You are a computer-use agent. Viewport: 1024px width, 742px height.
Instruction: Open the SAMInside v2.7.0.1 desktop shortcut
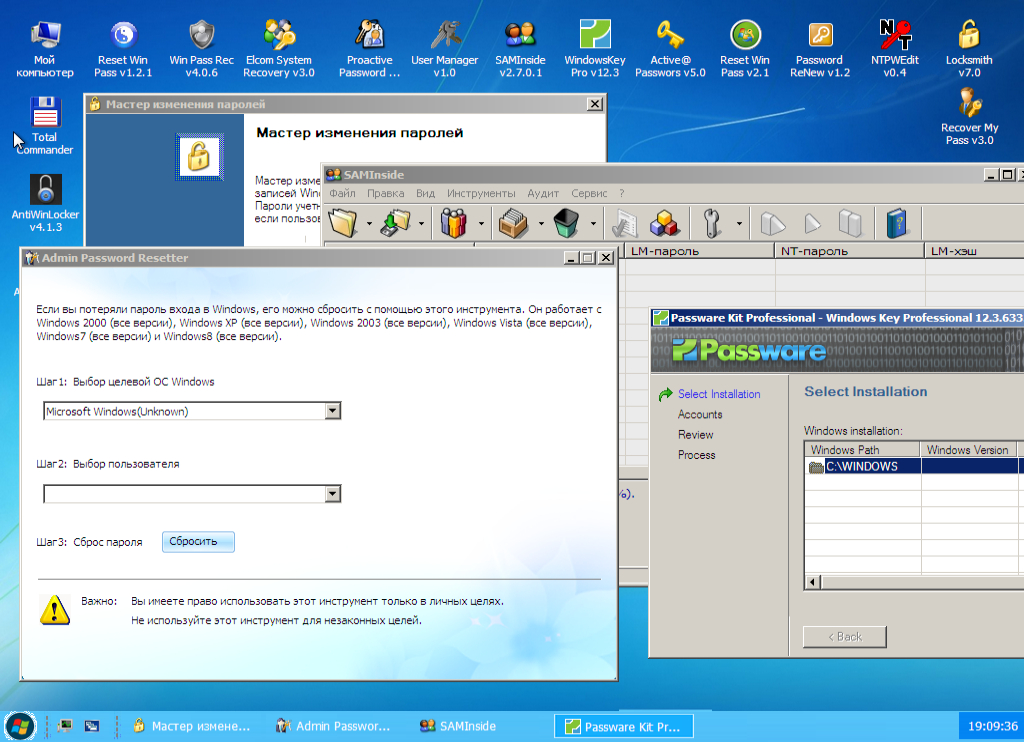click(520, 49)
